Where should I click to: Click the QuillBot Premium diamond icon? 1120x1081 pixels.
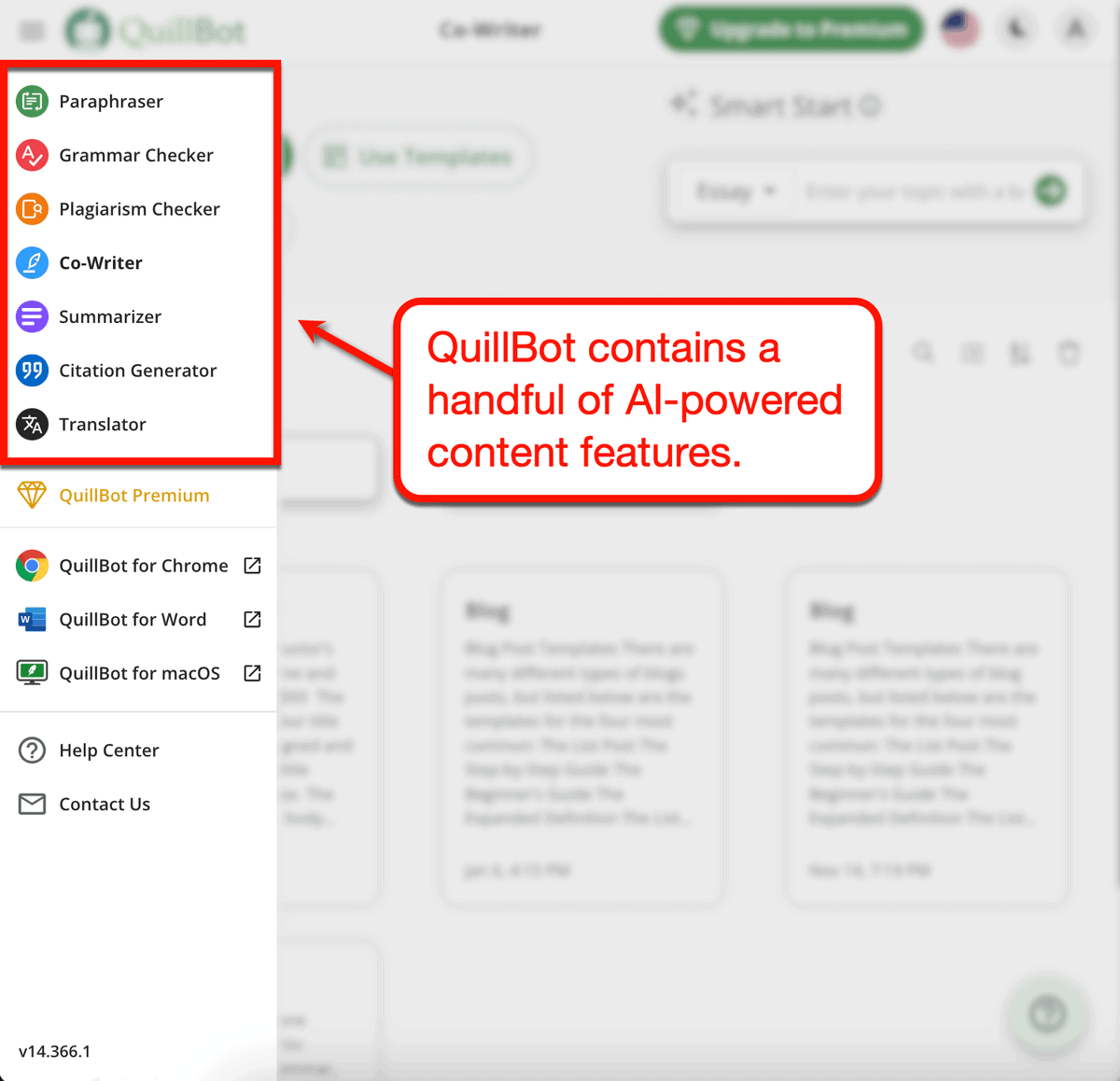click(x=32, y=495)
